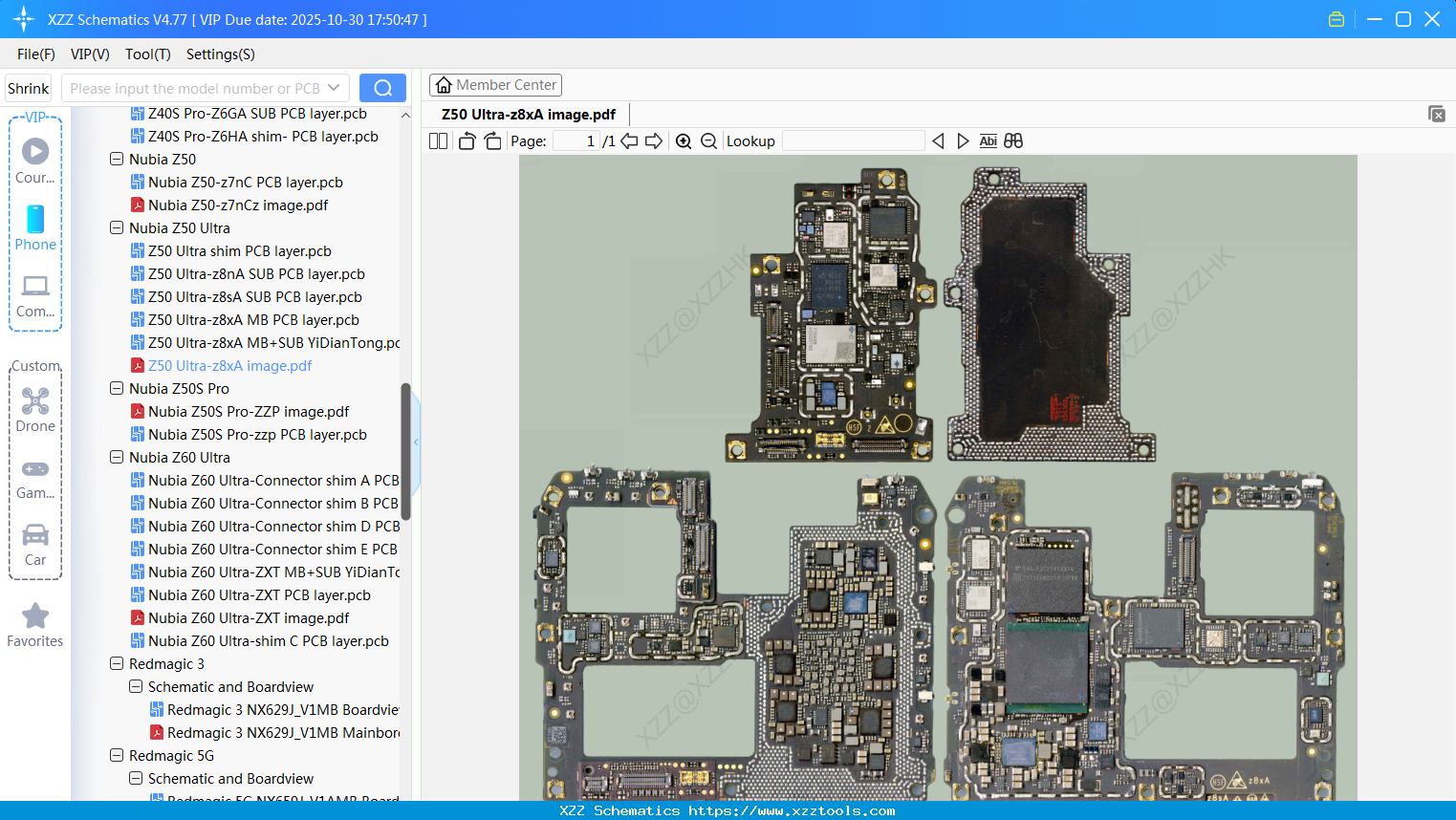This screenshot has height=820, width=1456.
Task: Toggle the Abi match-case search option
Action: coord(988,141)
